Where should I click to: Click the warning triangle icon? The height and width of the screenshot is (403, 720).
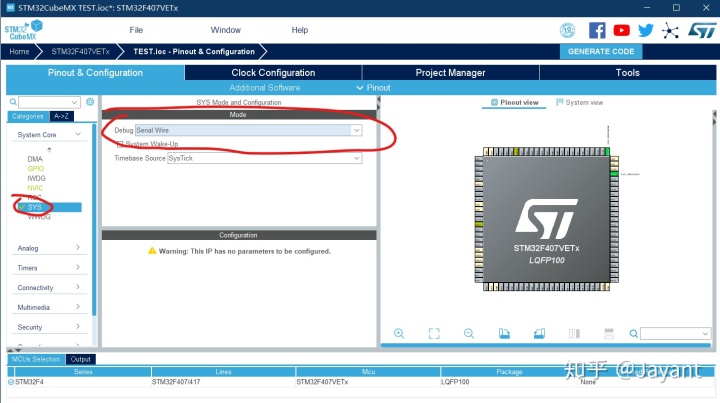(152, 251)
